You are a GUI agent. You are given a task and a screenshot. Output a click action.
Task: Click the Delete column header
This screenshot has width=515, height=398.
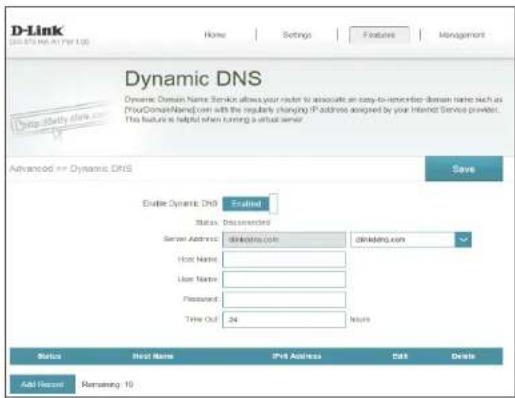[x=463, y=356]
